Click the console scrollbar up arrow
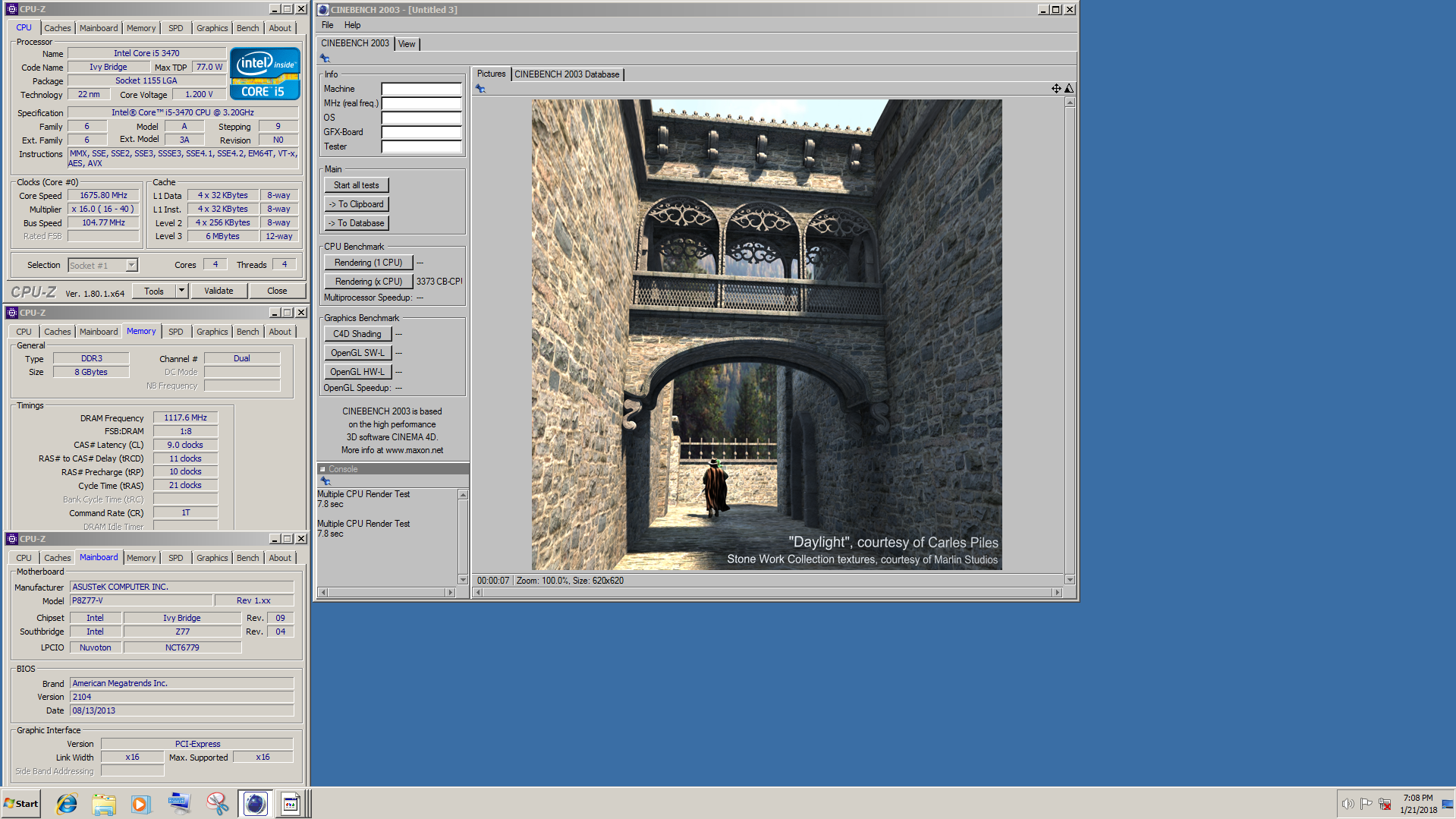This screenshot has width=1456, height=819. 463,495
